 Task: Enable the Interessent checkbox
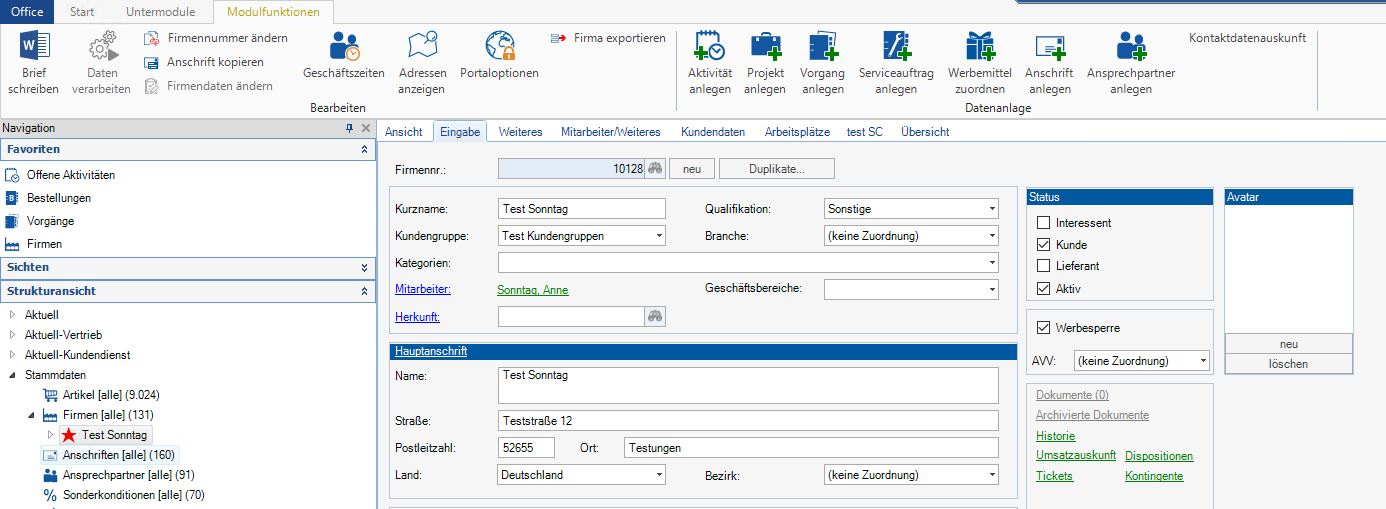pos(1044,223)
